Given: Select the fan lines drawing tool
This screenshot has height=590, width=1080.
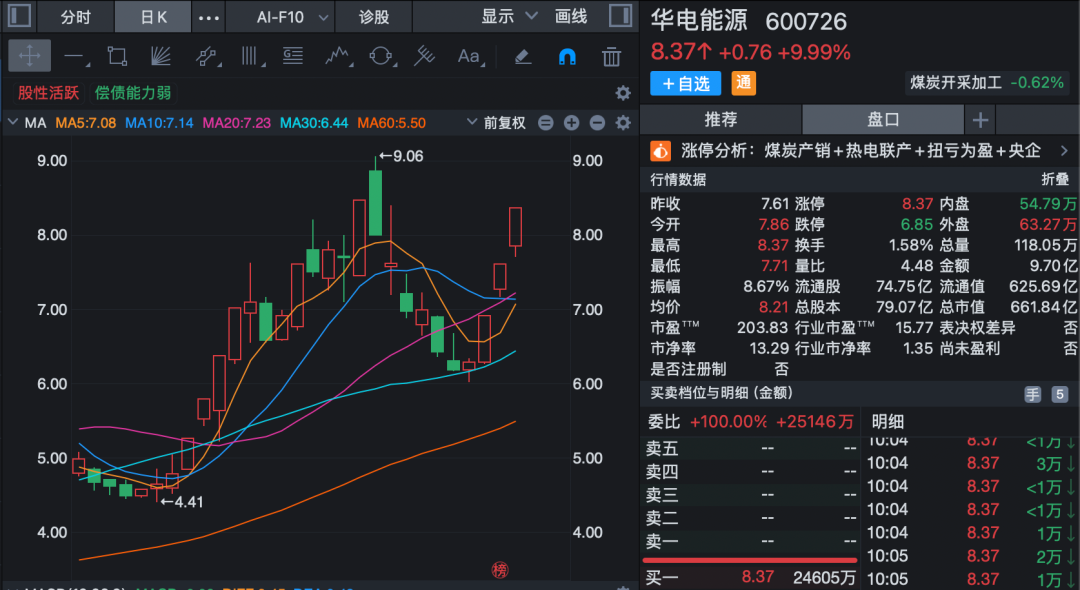Looking at the screenshot, I should click(x=160, y=56).
